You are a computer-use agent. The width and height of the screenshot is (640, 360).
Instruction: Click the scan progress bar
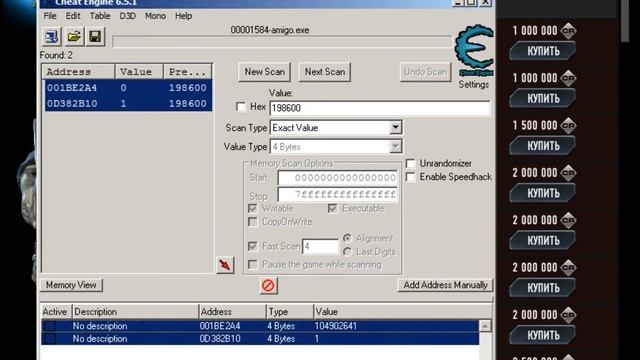282,41
